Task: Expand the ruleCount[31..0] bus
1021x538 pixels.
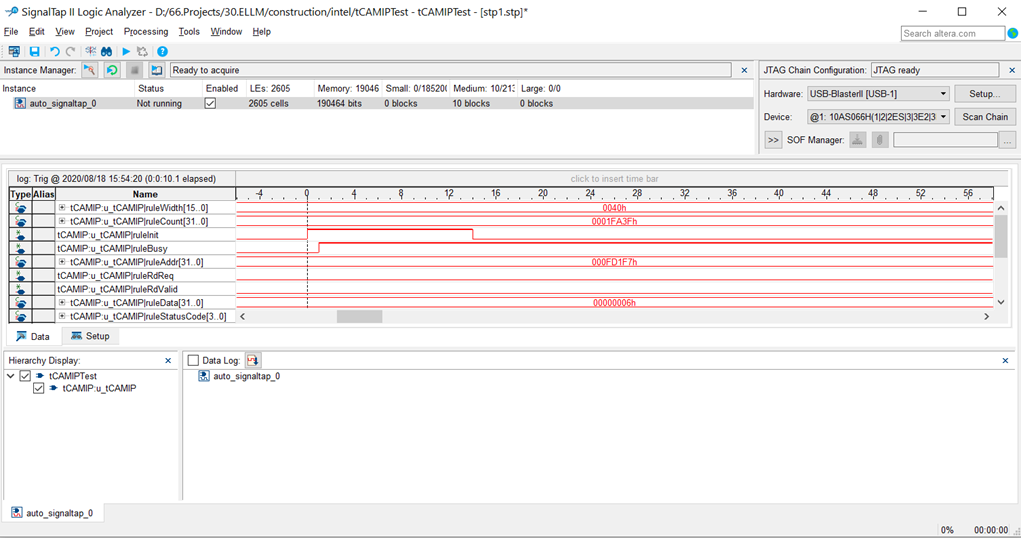Action: pos(62,221)
